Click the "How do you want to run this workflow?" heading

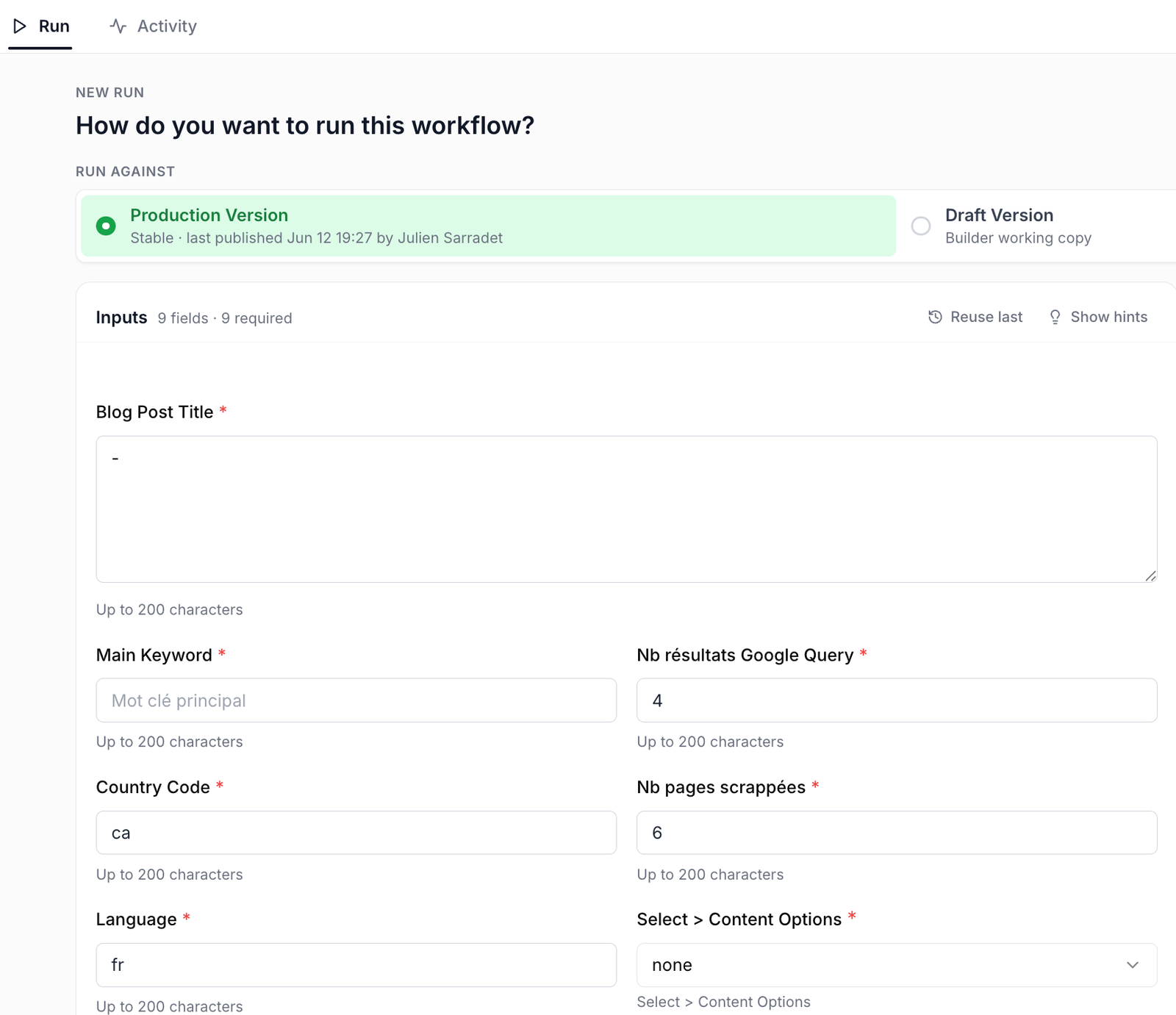pos(305,126)
